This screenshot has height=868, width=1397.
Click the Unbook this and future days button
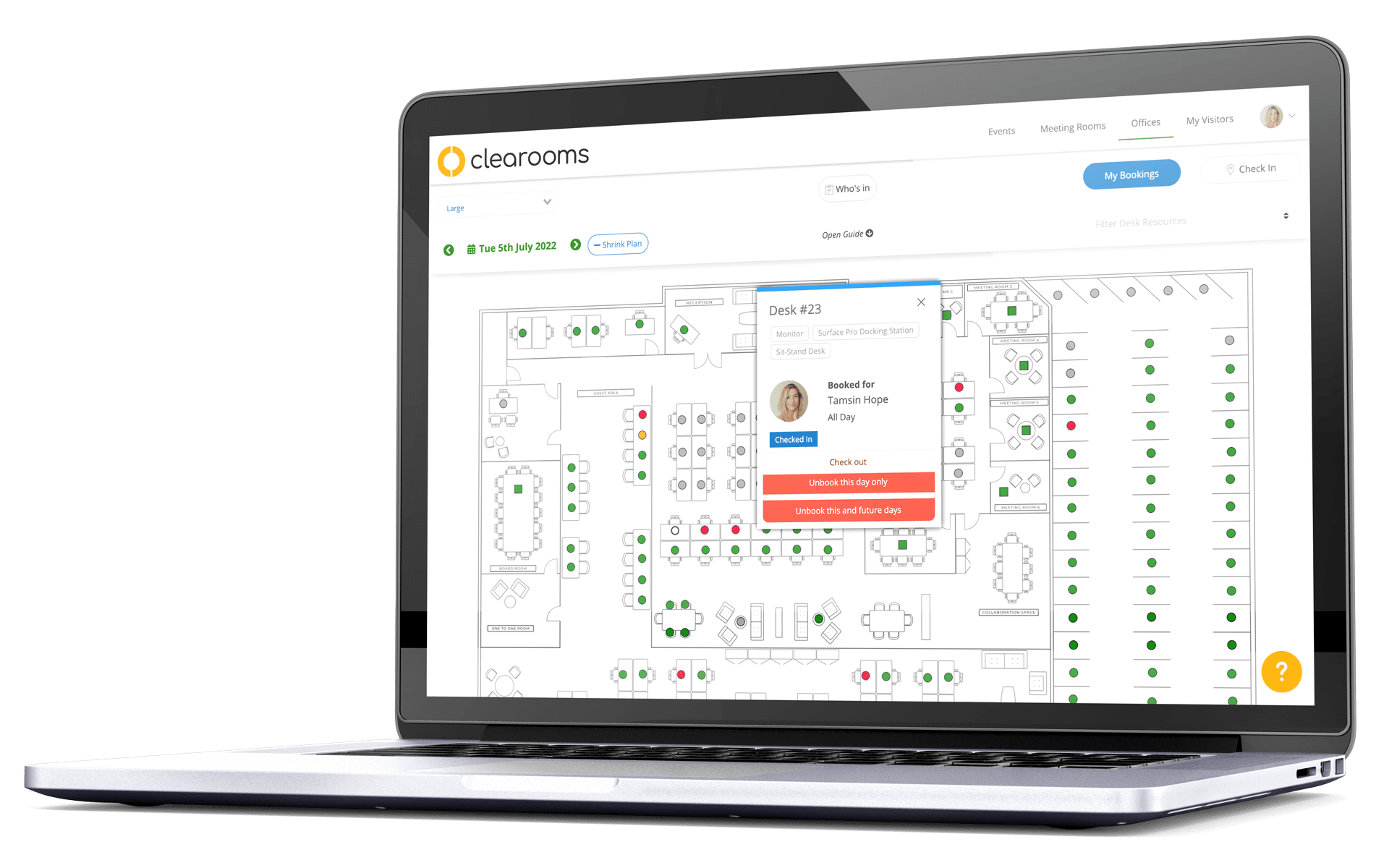848,511
